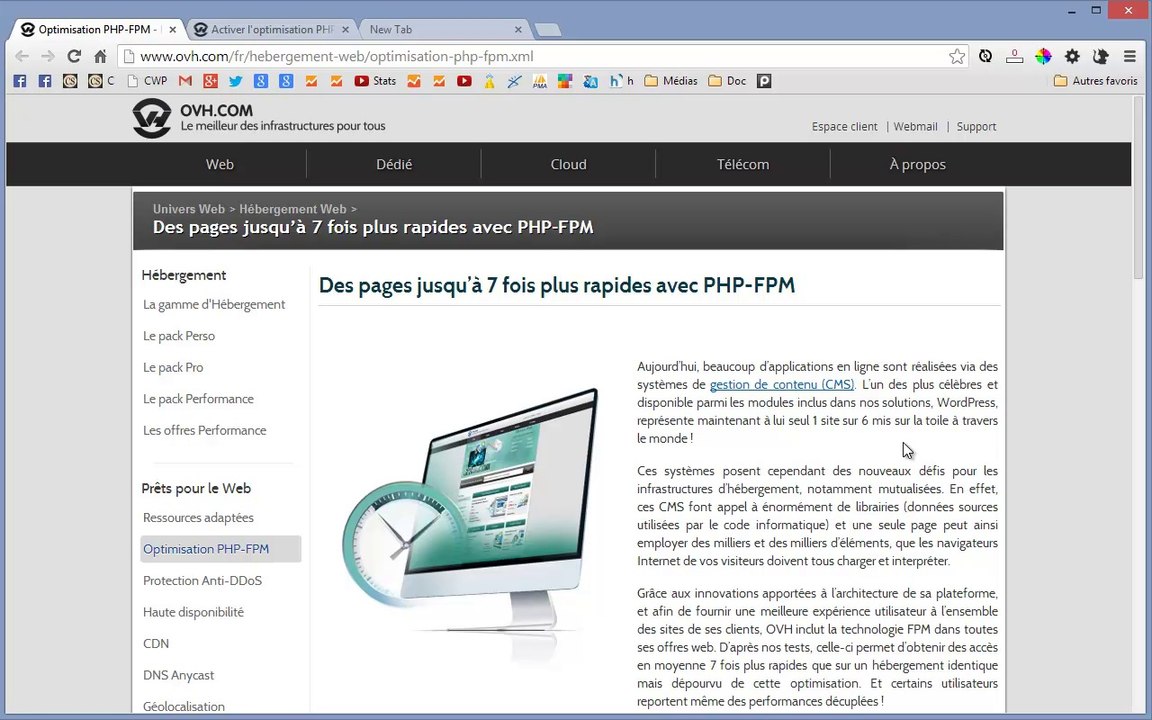Open the black cat extension icon
This screenshot has height=720, width=1152.
pyautogui.click(x=1101, y=56)
